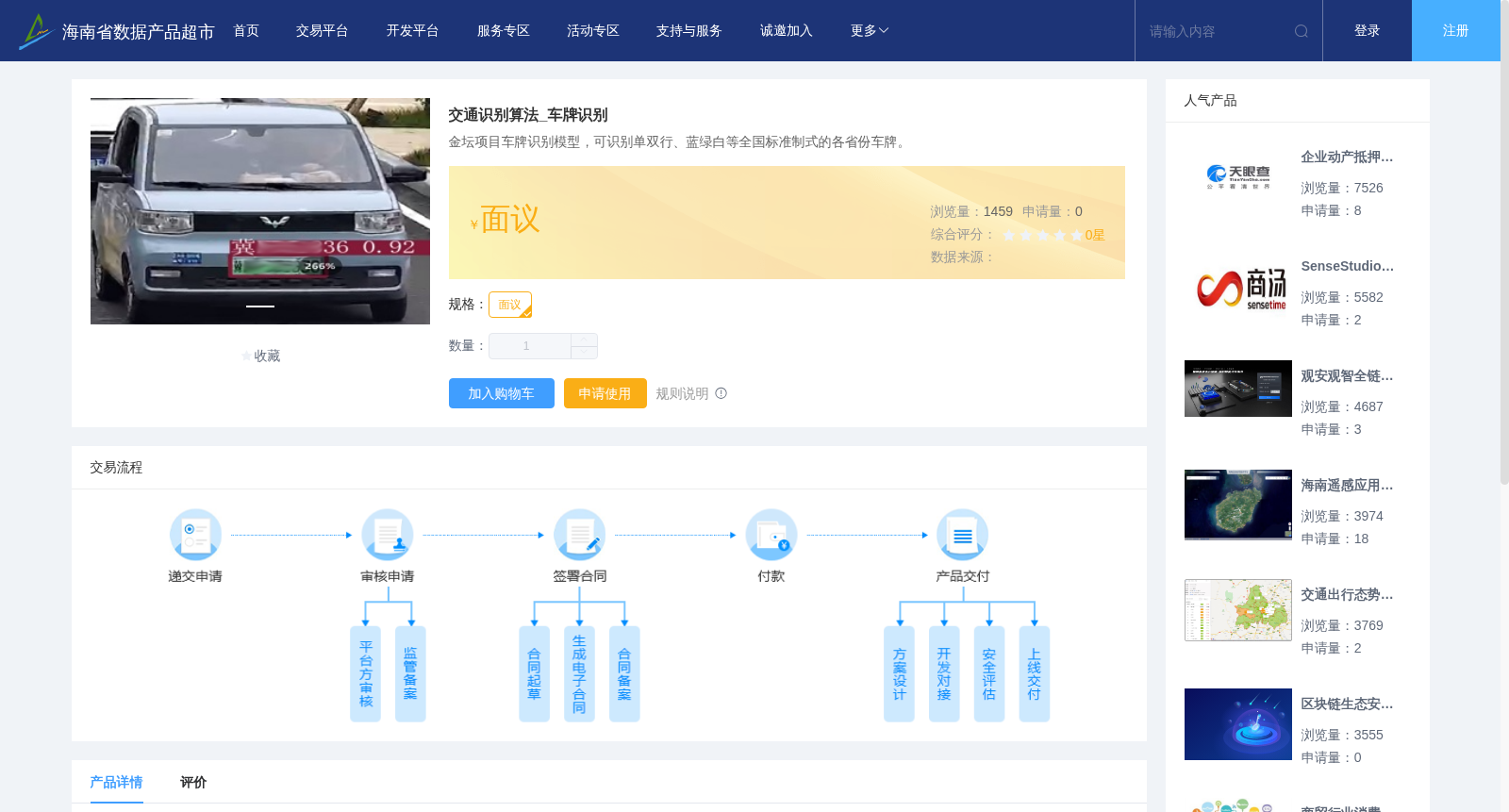1509x812 pixels.
Task: Click 平台方审核 sub-step box
Action: tap(366, 674)
